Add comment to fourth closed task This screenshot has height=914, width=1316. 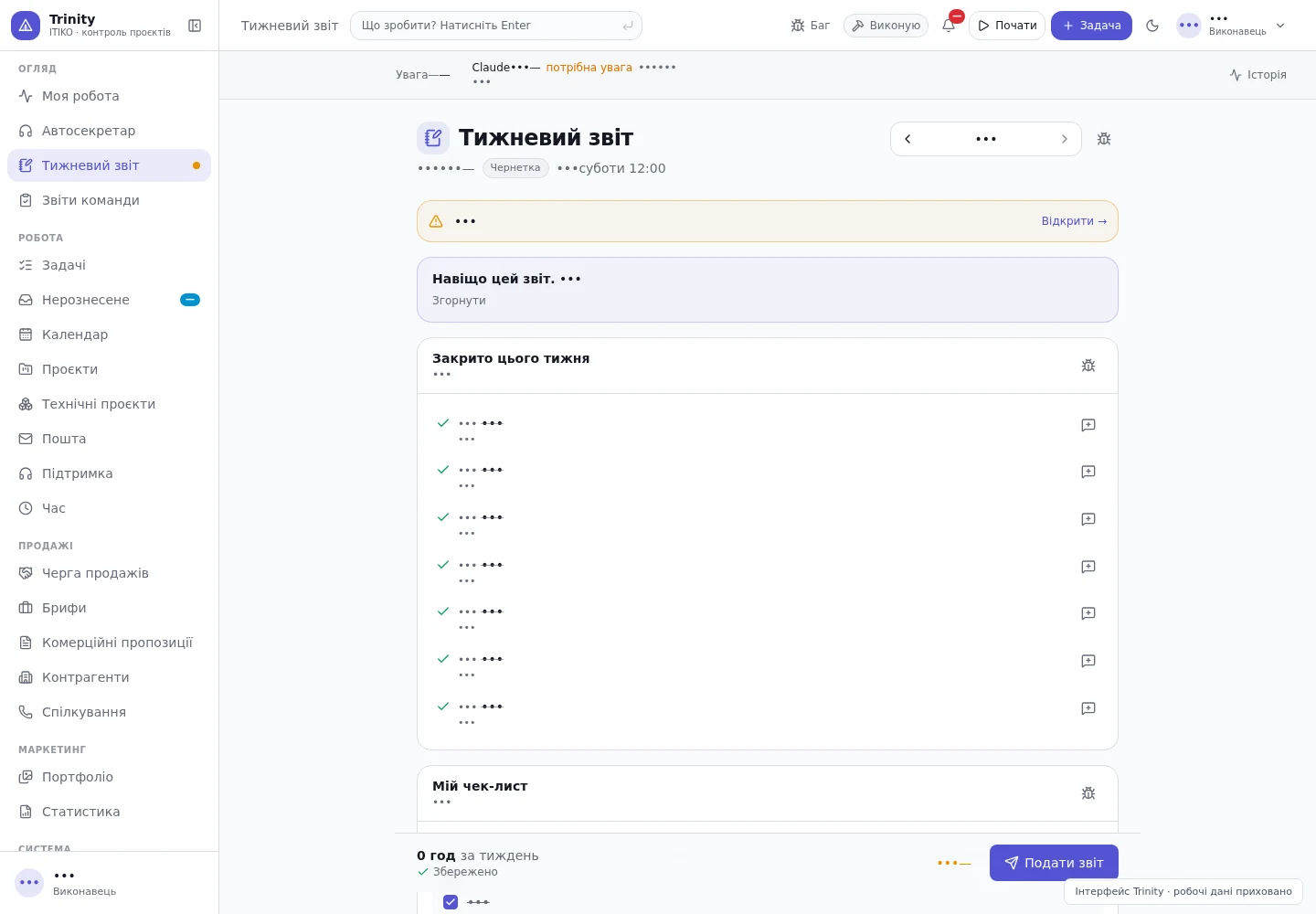pos(1088,567)
